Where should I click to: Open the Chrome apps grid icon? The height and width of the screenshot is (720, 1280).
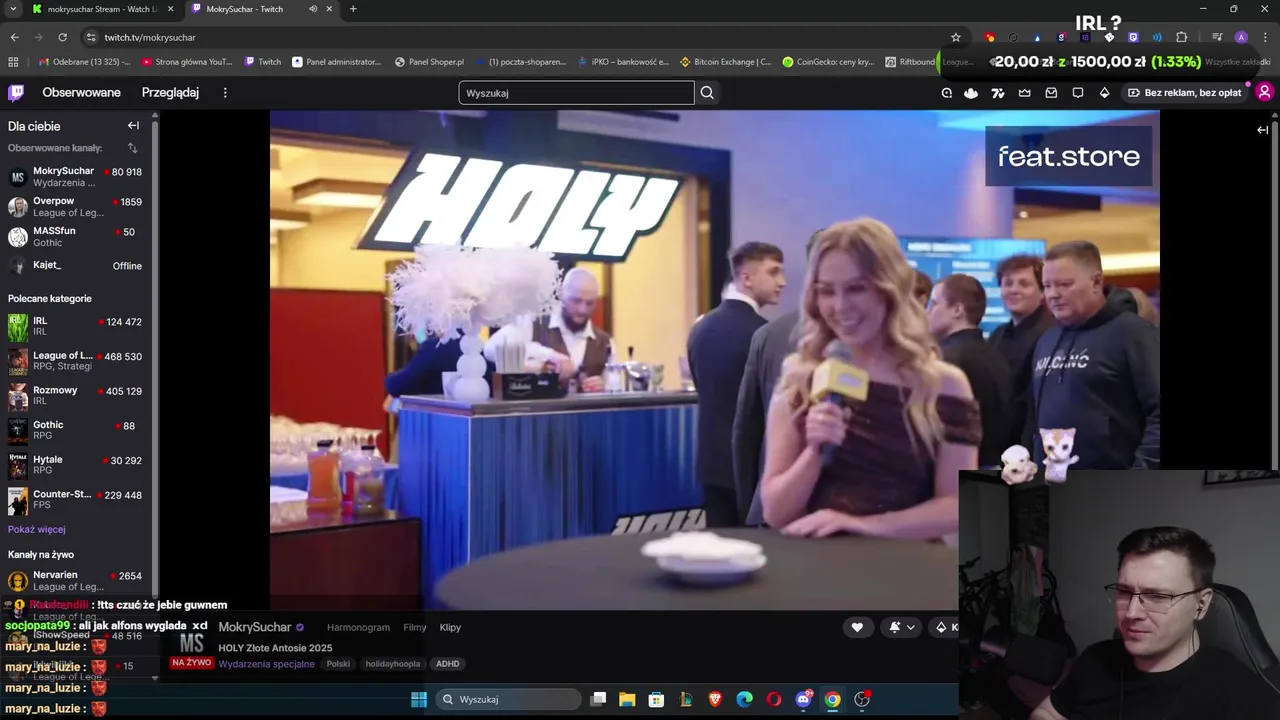[x=13, y=62]
